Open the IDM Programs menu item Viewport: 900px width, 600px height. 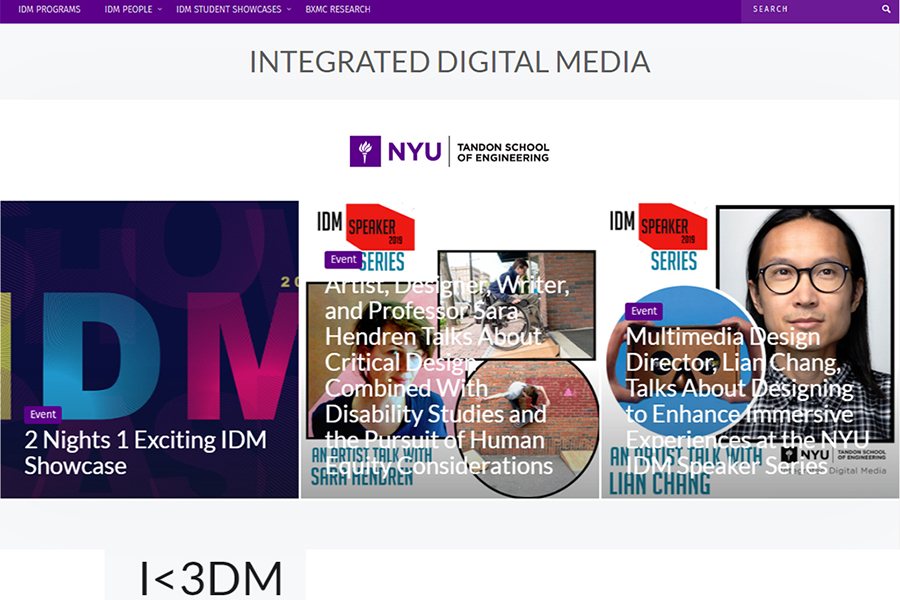coord(49,9)
